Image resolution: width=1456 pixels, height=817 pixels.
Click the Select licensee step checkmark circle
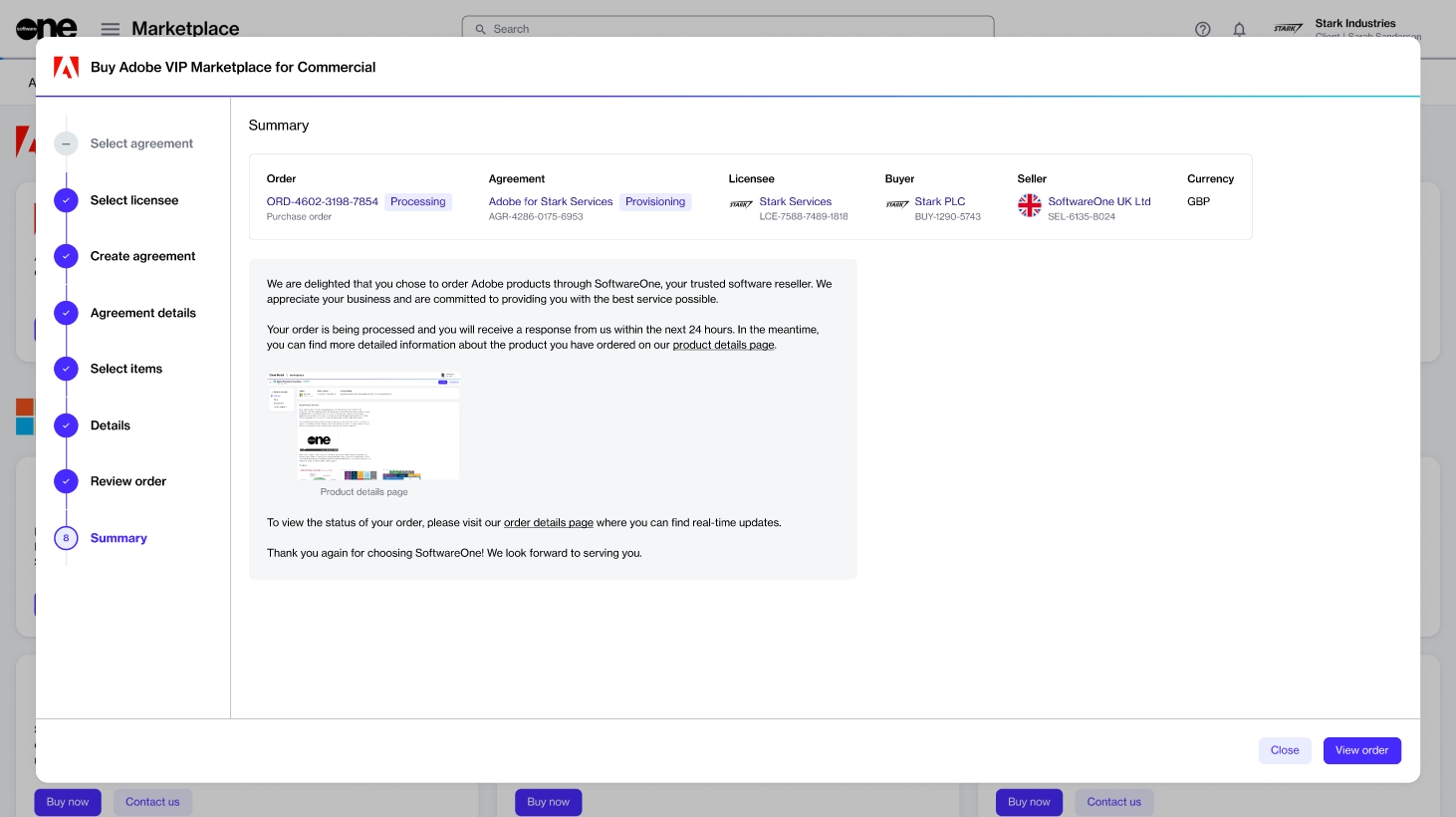coord(66,200)
